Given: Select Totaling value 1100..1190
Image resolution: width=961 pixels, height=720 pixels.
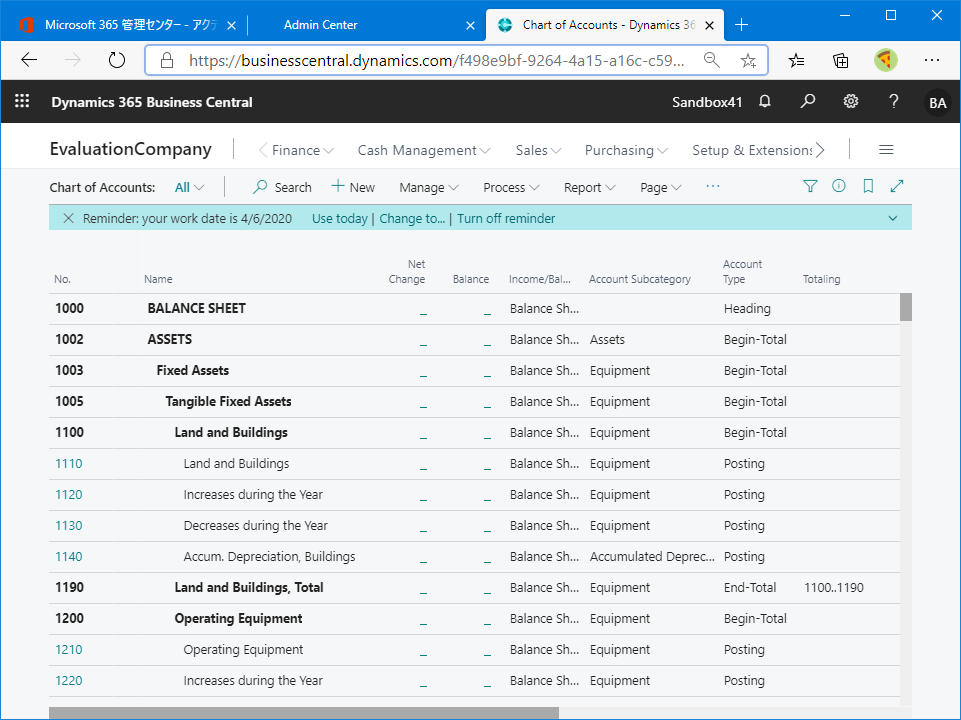Looking at the screenshot, I should pos(834,588).
